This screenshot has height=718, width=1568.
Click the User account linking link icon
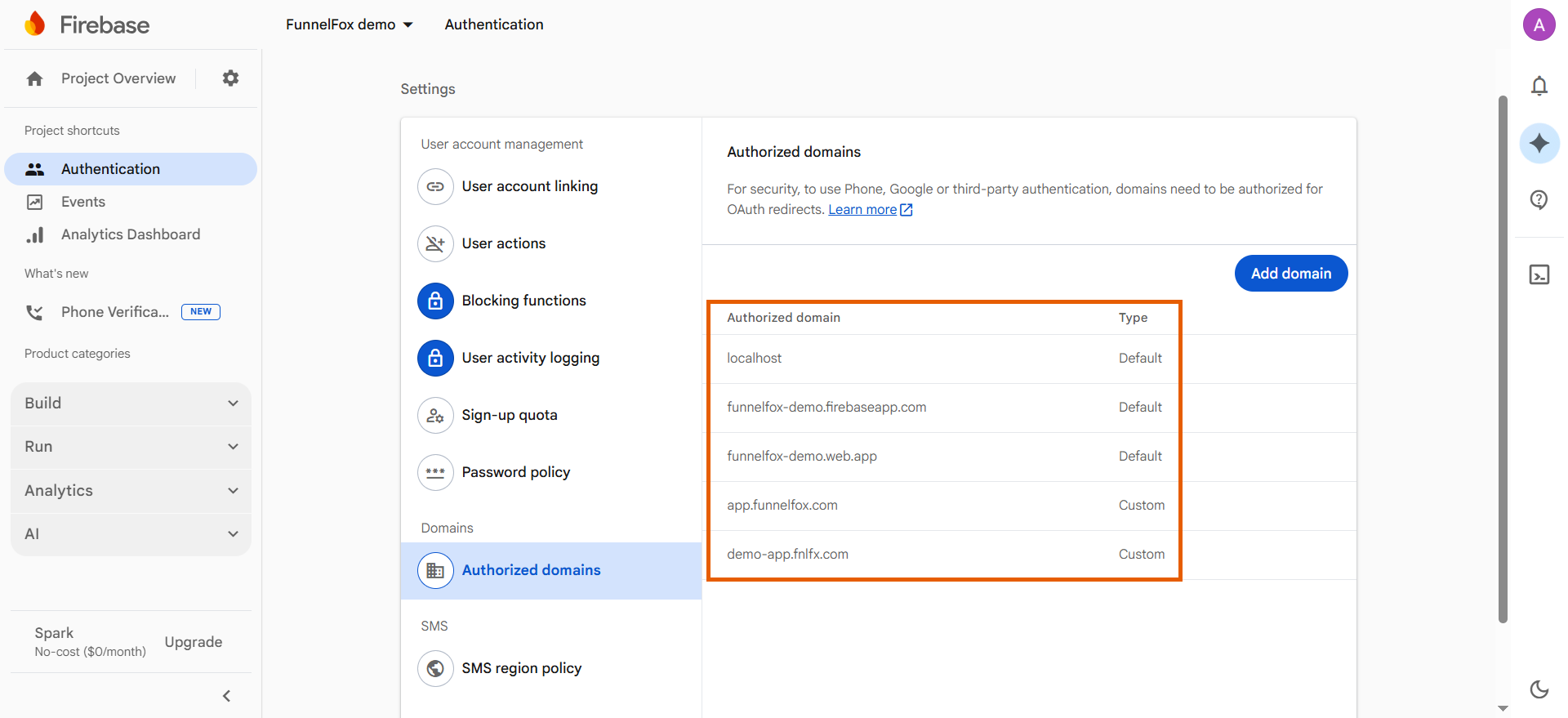coord(435,186)
